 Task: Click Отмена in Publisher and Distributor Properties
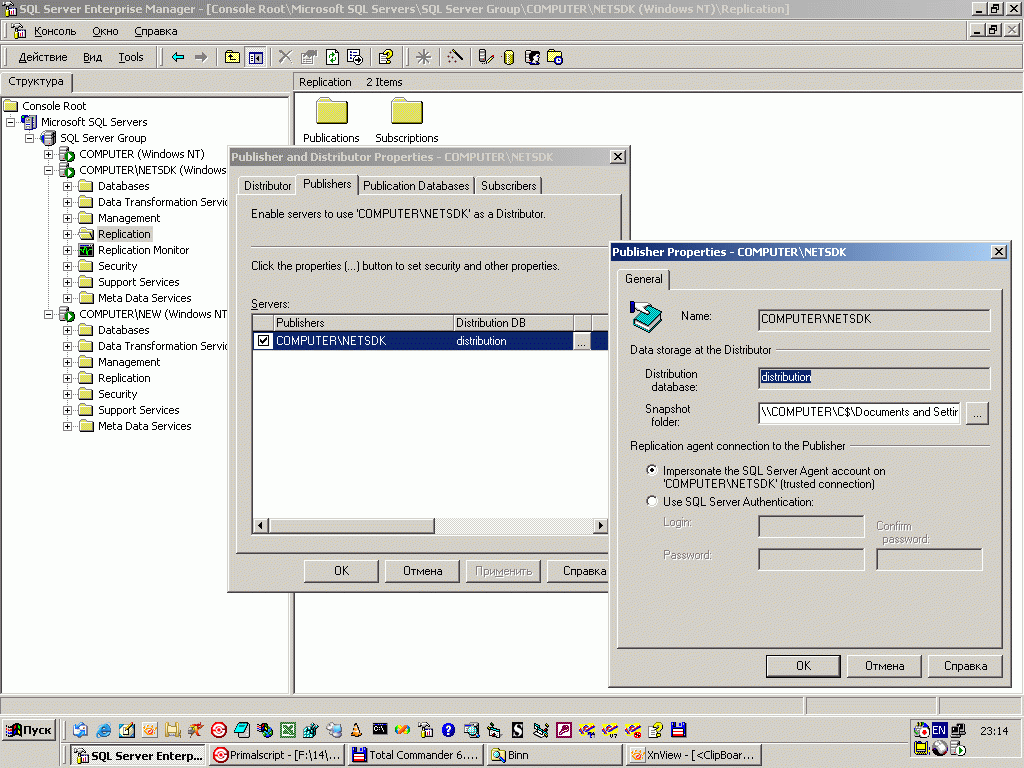[x=423, y=571]
